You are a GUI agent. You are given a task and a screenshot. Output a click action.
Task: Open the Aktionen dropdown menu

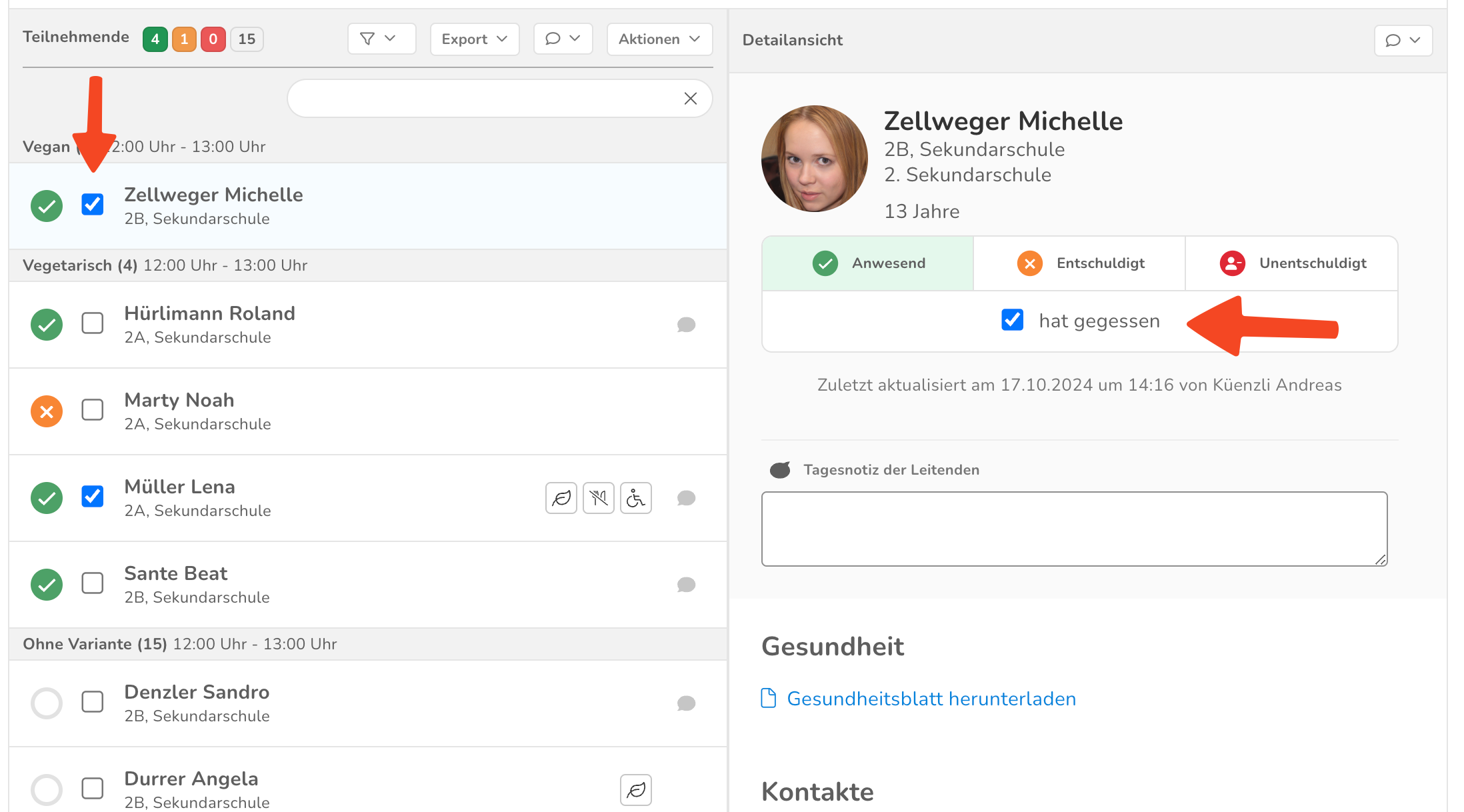pos(659,39)
